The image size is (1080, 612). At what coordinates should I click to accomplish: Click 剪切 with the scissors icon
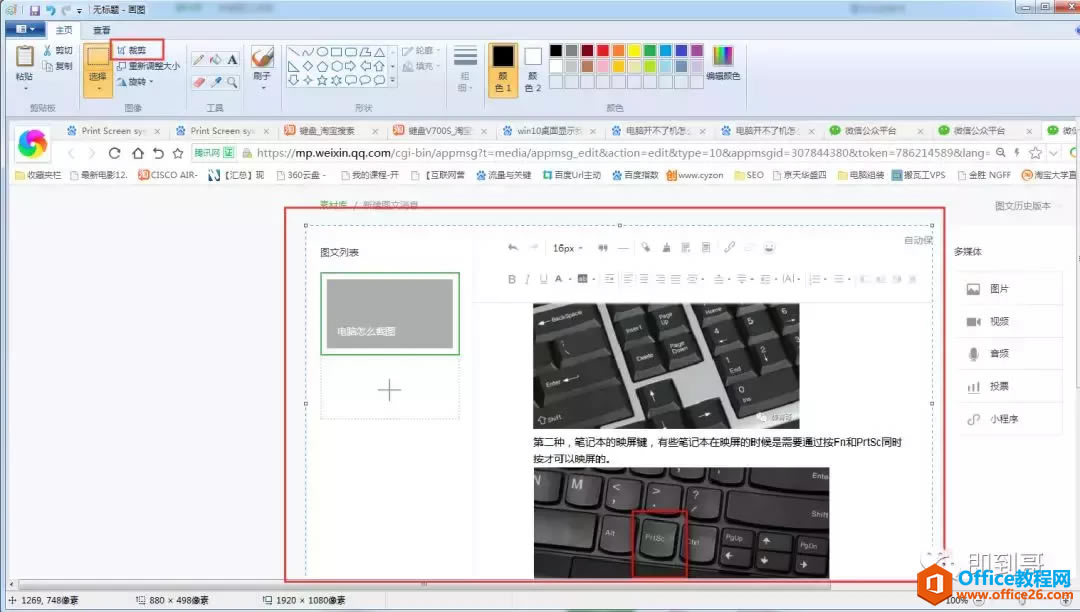57,50
